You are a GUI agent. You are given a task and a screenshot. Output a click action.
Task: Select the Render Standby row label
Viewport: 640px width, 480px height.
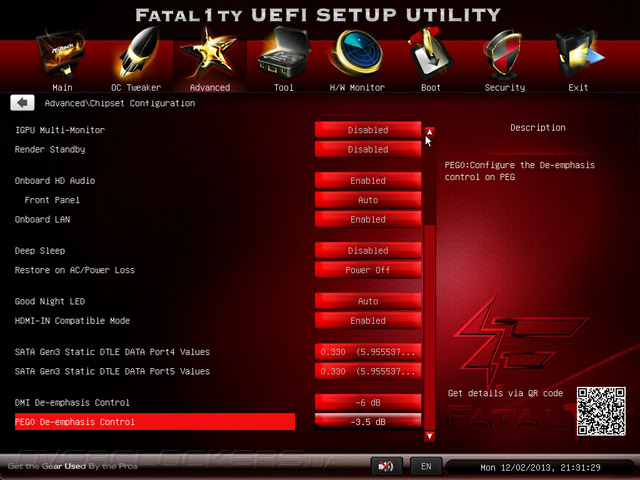pyautogui.click(x=50, y=149)
